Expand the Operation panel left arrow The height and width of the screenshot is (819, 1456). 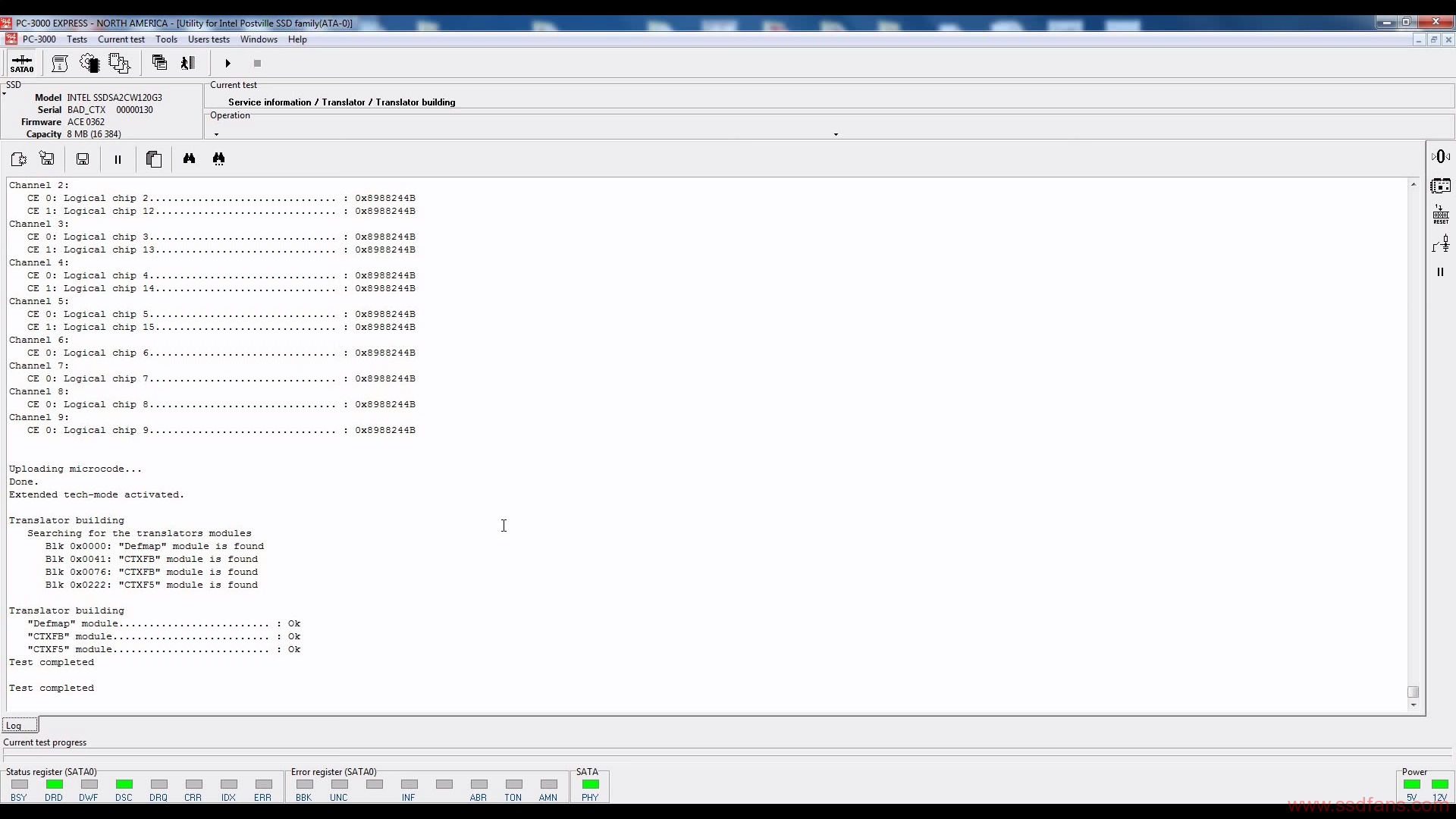tap(217, 134)
